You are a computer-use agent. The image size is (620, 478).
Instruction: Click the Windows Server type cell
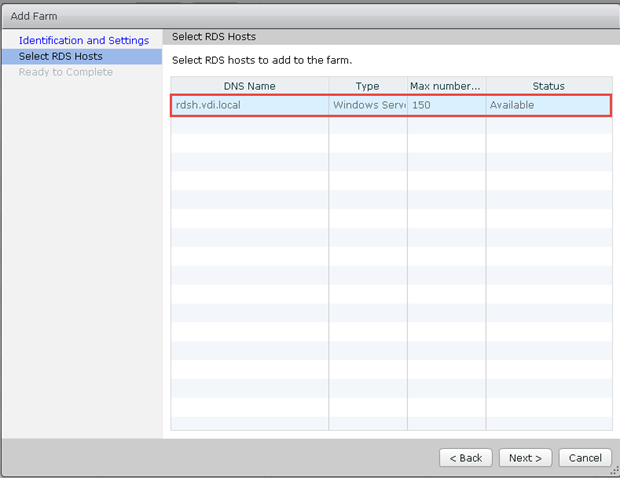368,105
